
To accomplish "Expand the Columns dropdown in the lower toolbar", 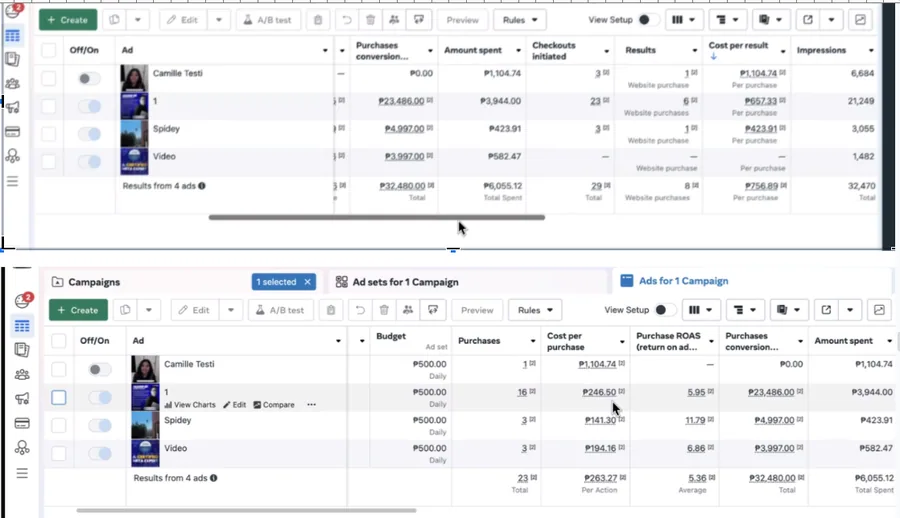I will point(700,310).
